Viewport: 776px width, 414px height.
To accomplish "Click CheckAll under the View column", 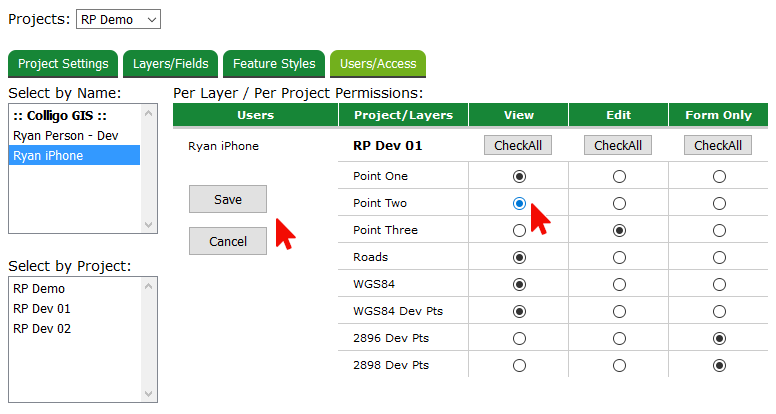I will (x=518, y=146).
